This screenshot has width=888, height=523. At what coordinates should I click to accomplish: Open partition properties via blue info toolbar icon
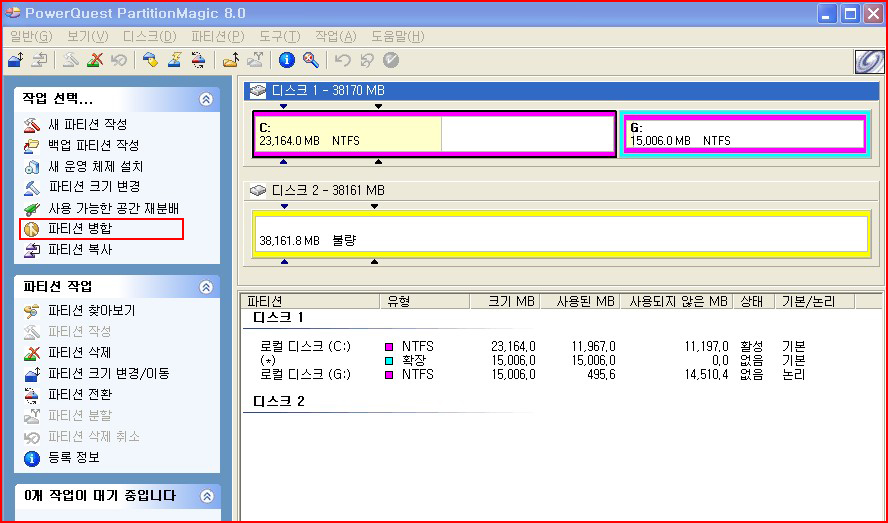click(287, 59)
